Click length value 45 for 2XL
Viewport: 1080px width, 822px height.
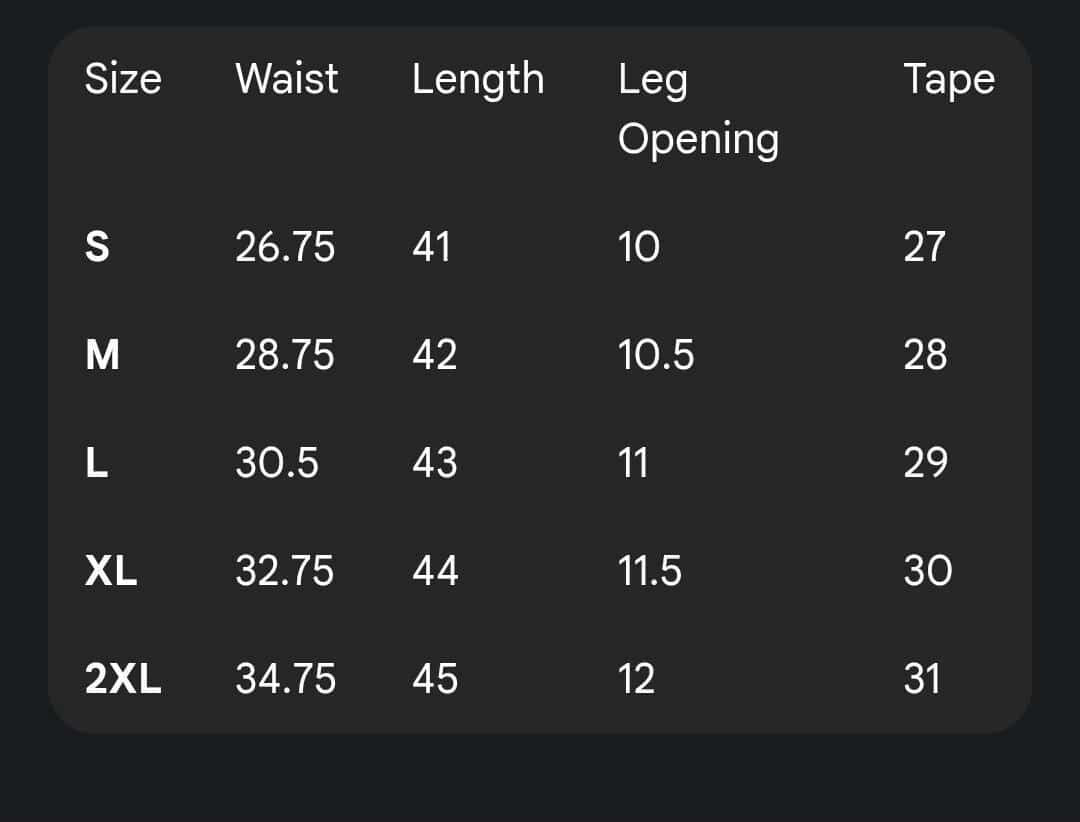[x=435, y=679]
